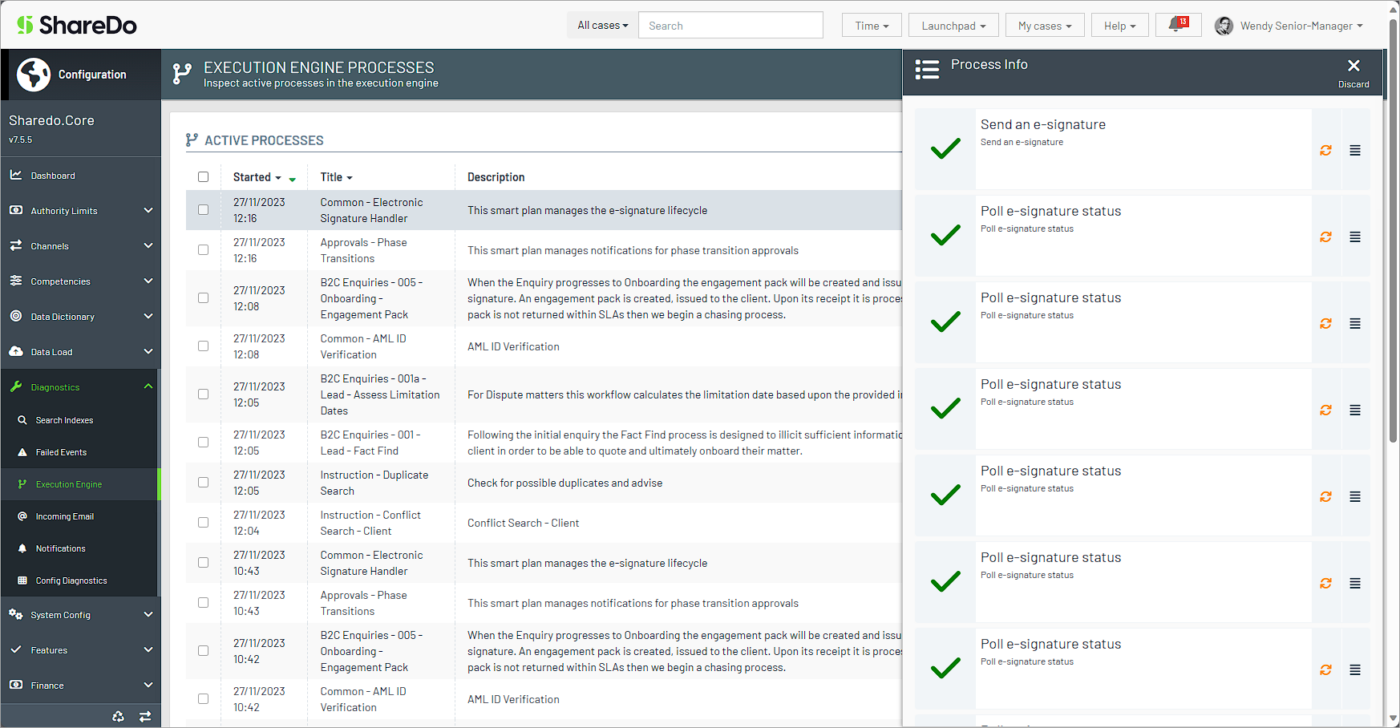Open Search Indexes via its magnifier icon
The image size is (1400, 728).
pos(23,420)
